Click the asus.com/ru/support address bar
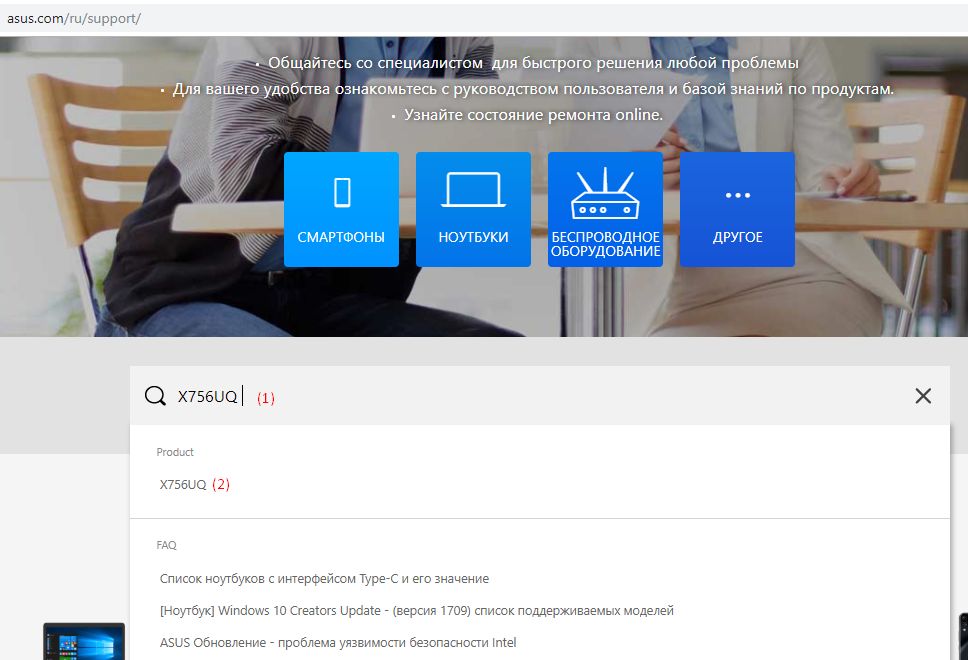This screenshot has height=660, width=968. point(484,19)
